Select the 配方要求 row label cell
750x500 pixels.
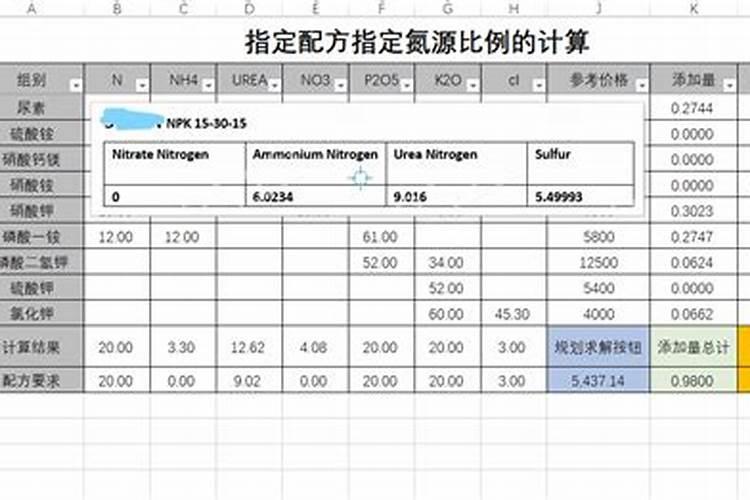click(41, 381)
